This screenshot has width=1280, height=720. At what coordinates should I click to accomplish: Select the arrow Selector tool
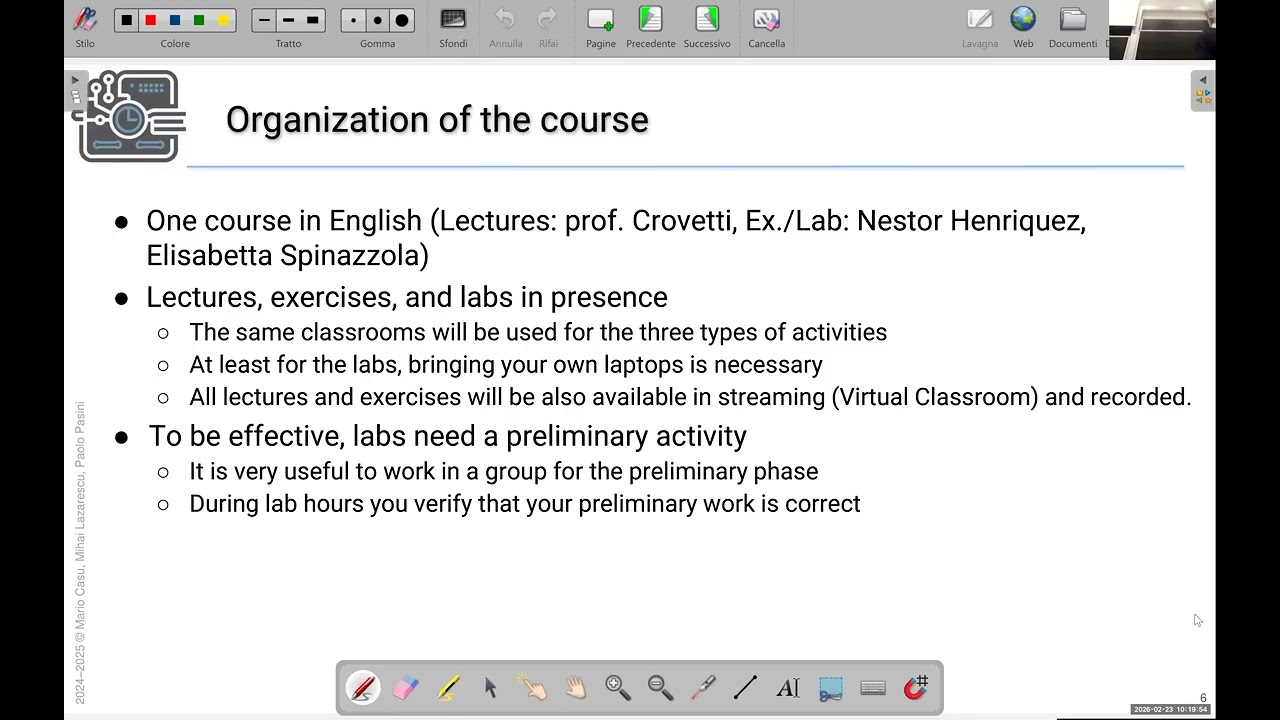(490, 688)
